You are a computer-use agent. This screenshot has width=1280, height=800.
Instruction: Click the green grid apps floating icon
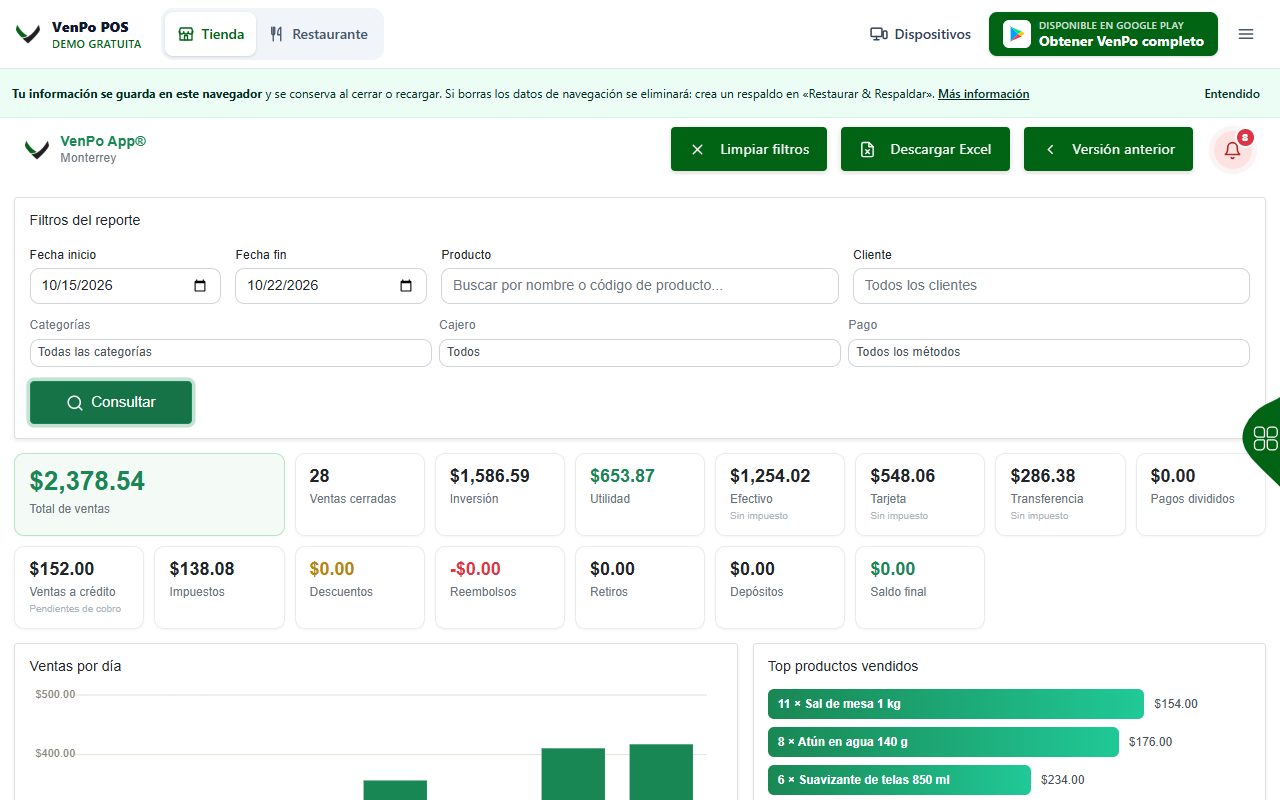[1265, 438]
